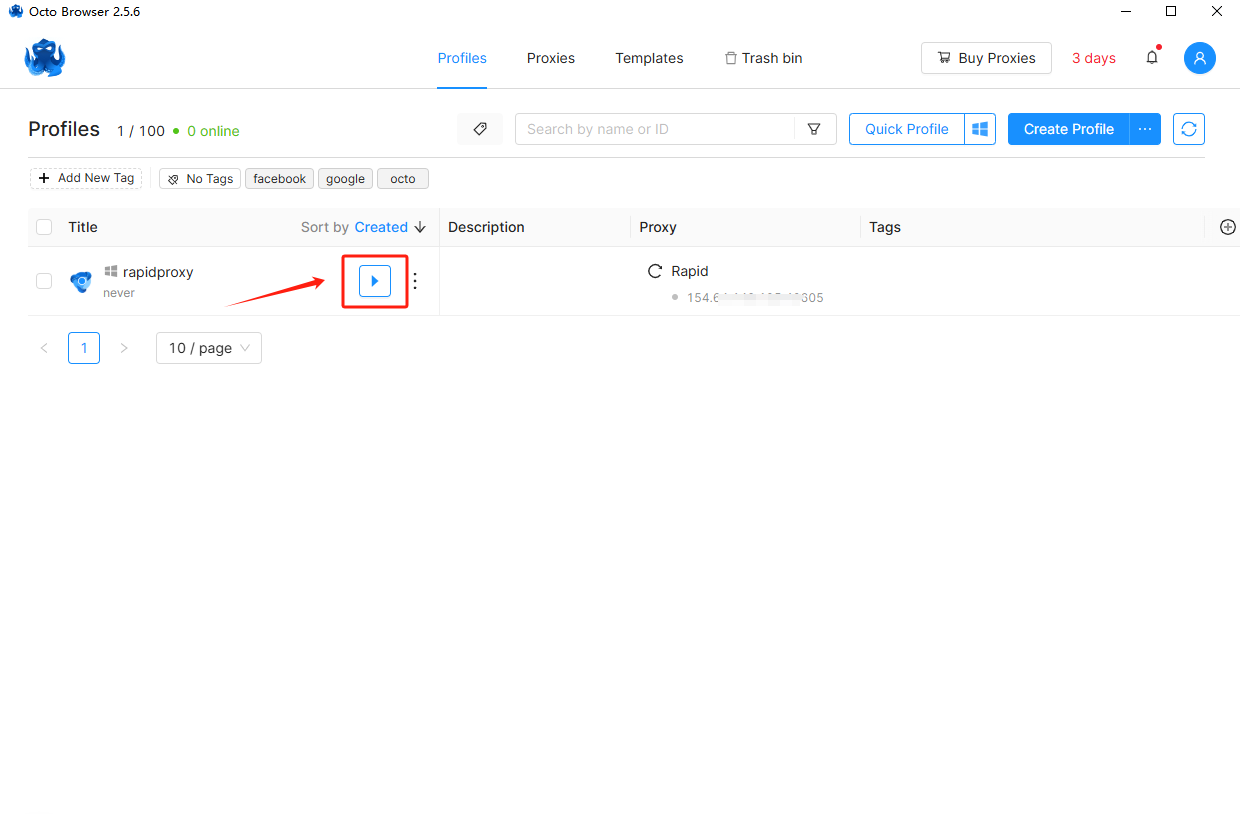Viewport: 1240px width, 814px height.
Task: Open user account avatar menu
Action: click(x=1200, y=58)
